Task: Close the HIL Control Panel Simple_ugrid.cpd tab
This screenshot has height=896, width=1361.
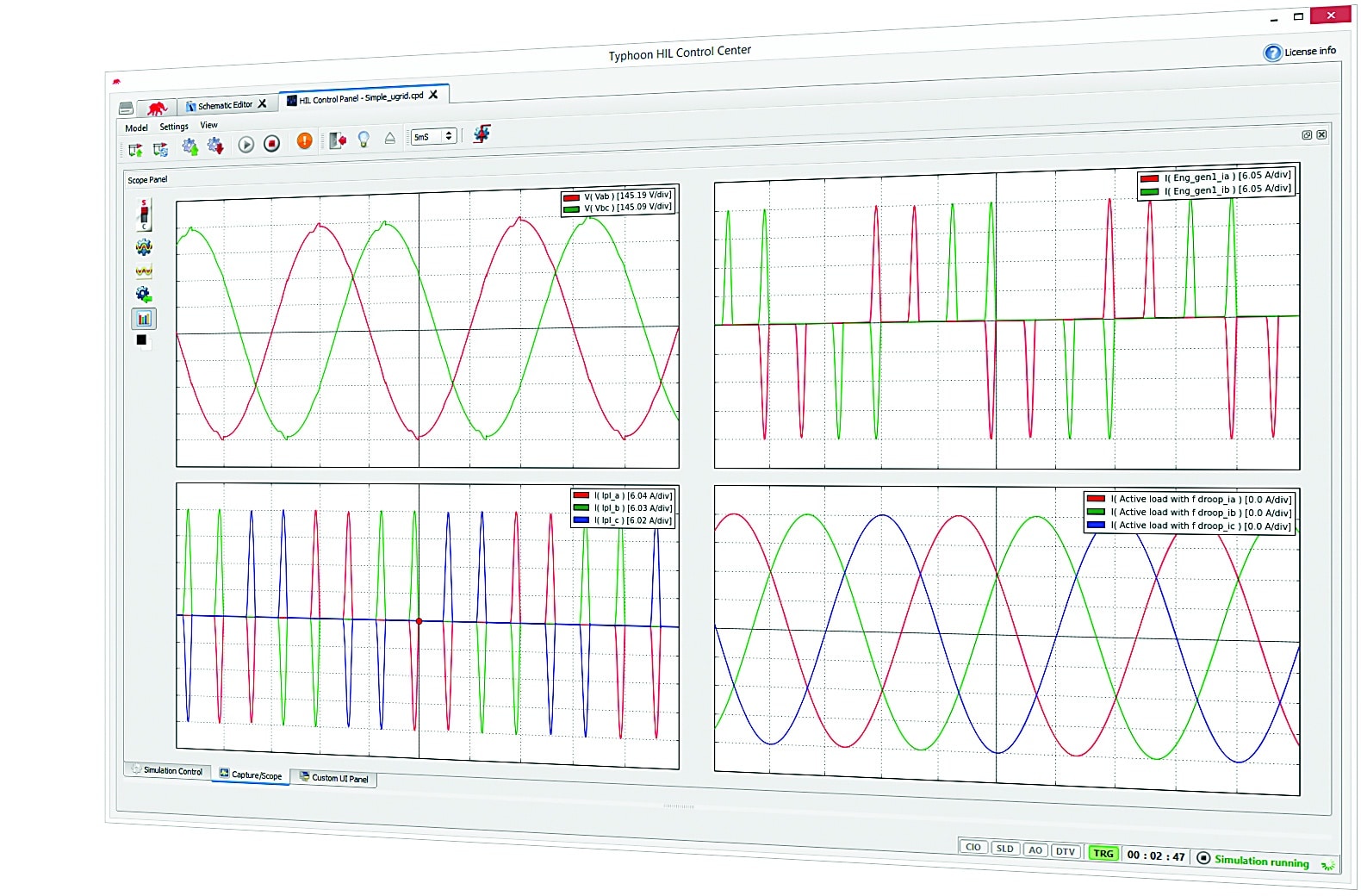Action: point(433,95)
